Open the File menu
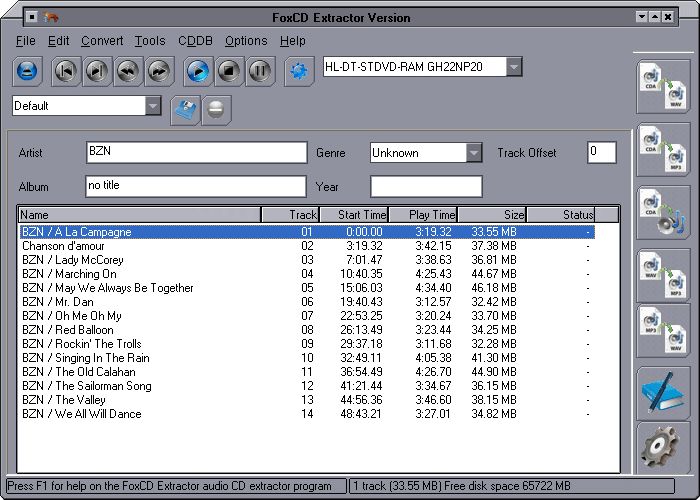 [x=25, y=41]
